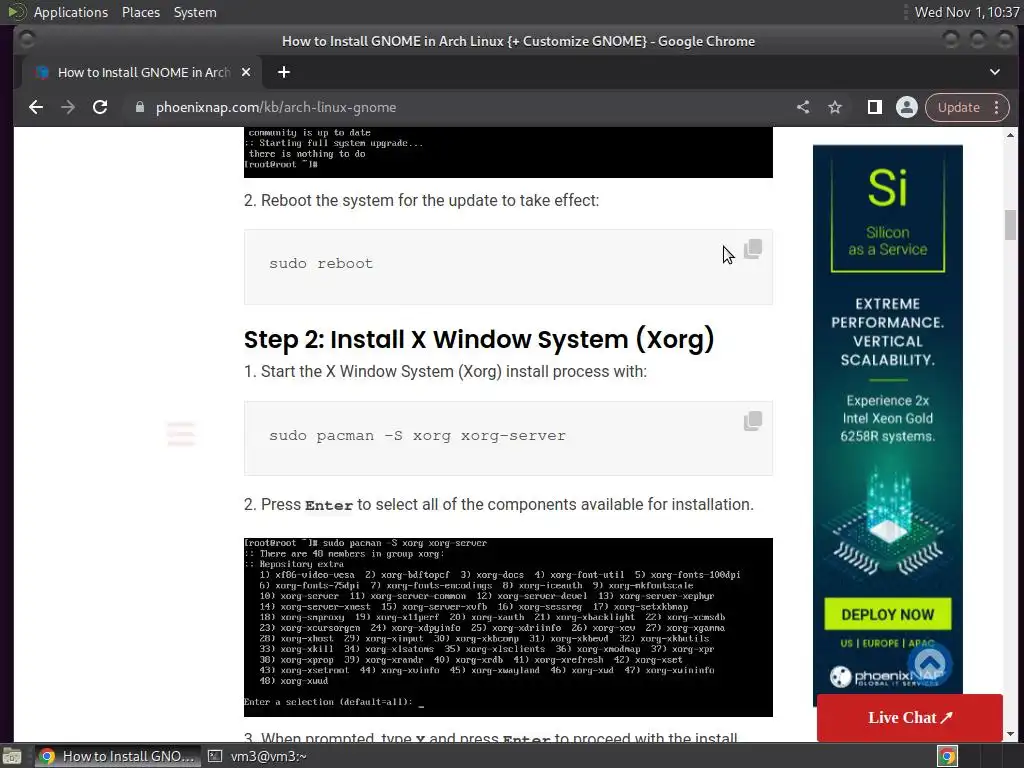Click the 'Reboot the system' instruction text

coord(421,200)
